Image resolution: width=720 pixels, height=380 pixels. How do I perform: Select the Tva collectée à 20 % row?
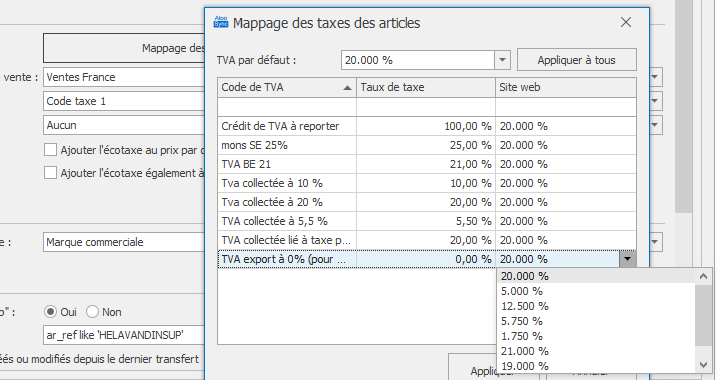[427, 202]
